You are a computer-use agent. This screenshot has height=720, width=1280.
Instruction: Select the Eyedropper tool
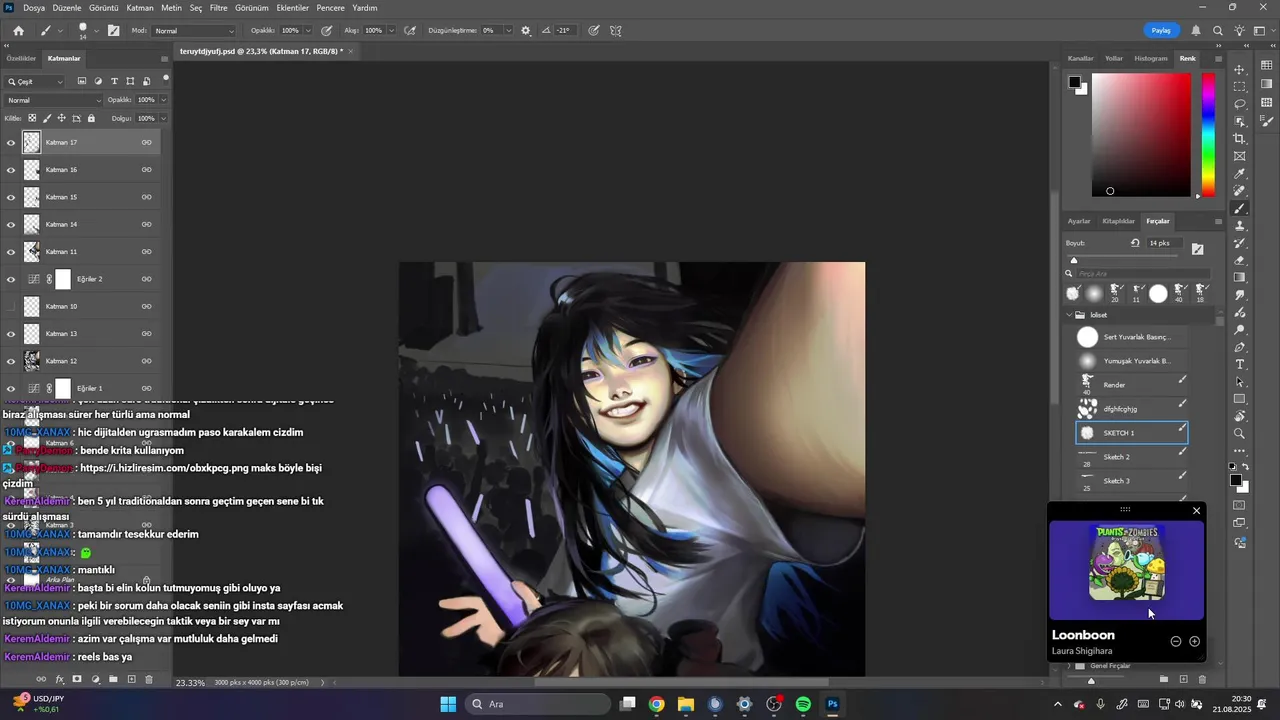(1240, 174)
